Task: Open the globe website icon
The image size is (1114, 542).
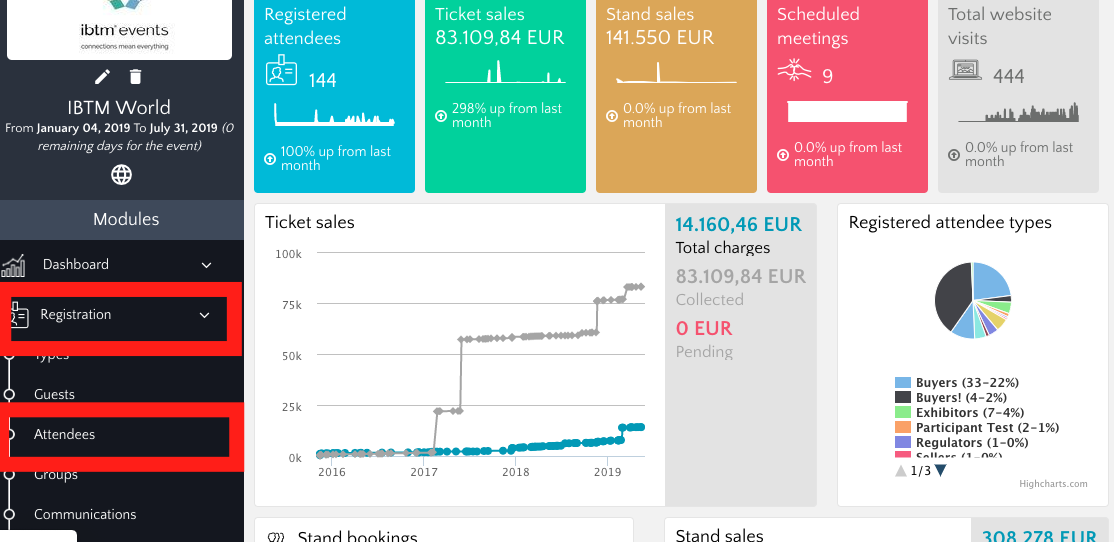Action: (x=121, y=175)
